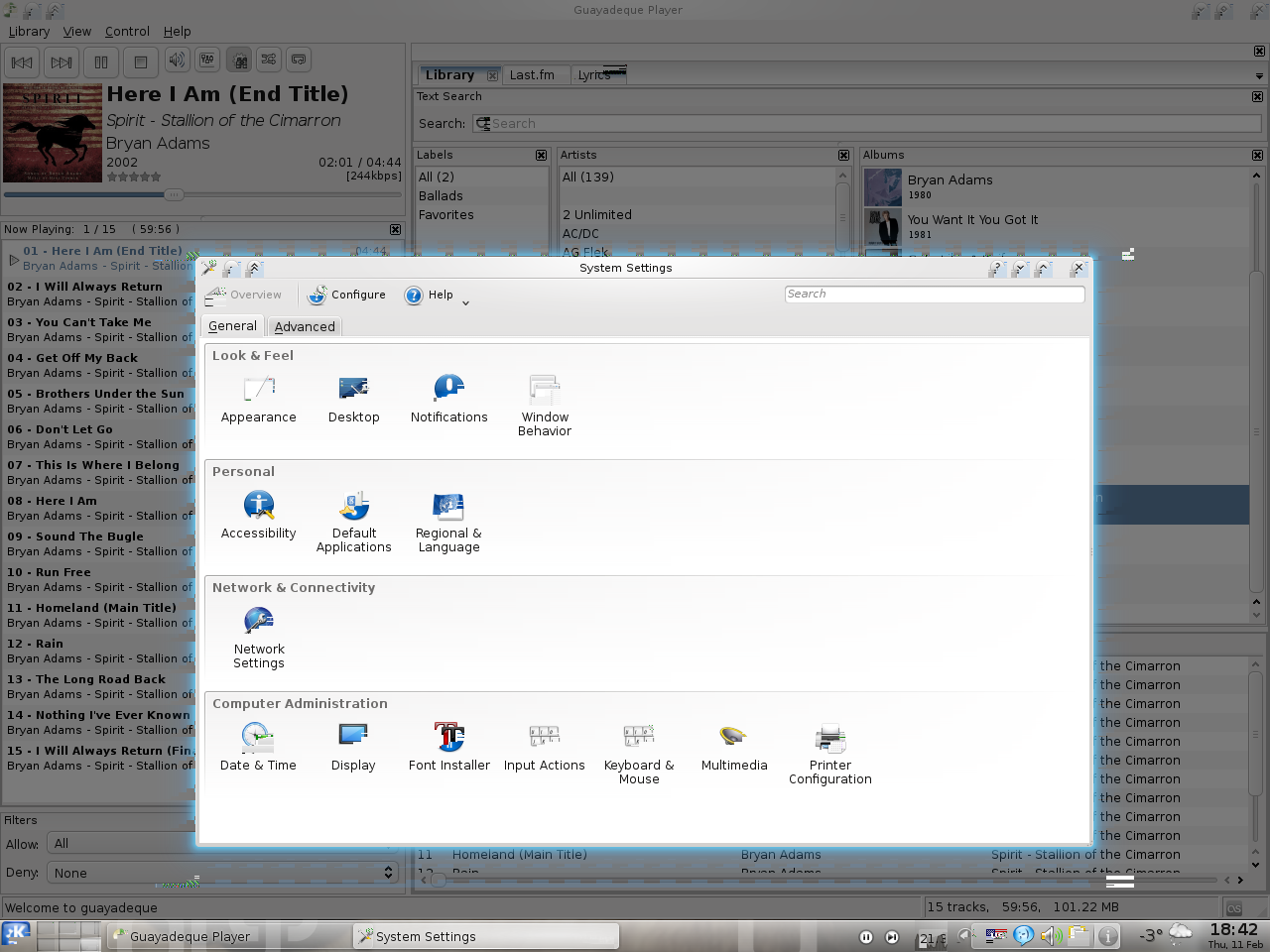Click the weather widget in the panel
The width and height of the screenshot is (1270, 952).
[x=1167, y=935]
